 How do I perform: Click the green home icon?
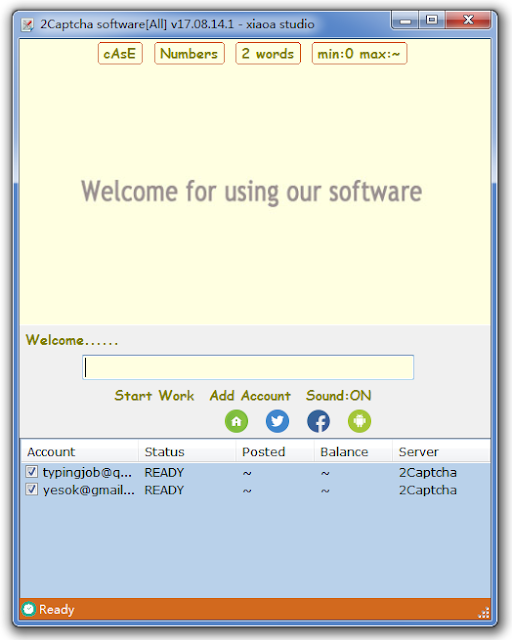pos(236,421)
